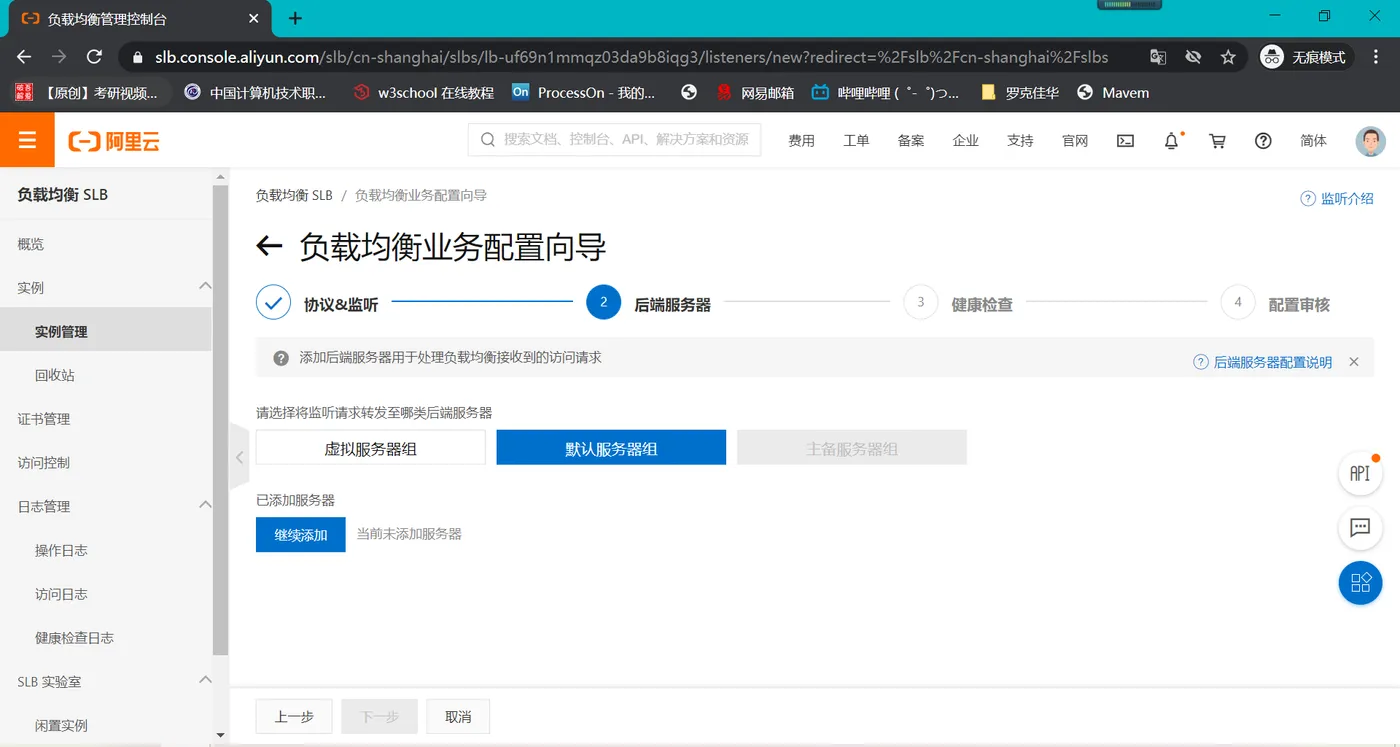This screenshot has width=1400, height=747.
Task: Open the 罗克佳华 bookmark folder
Action: [1020, 93]
